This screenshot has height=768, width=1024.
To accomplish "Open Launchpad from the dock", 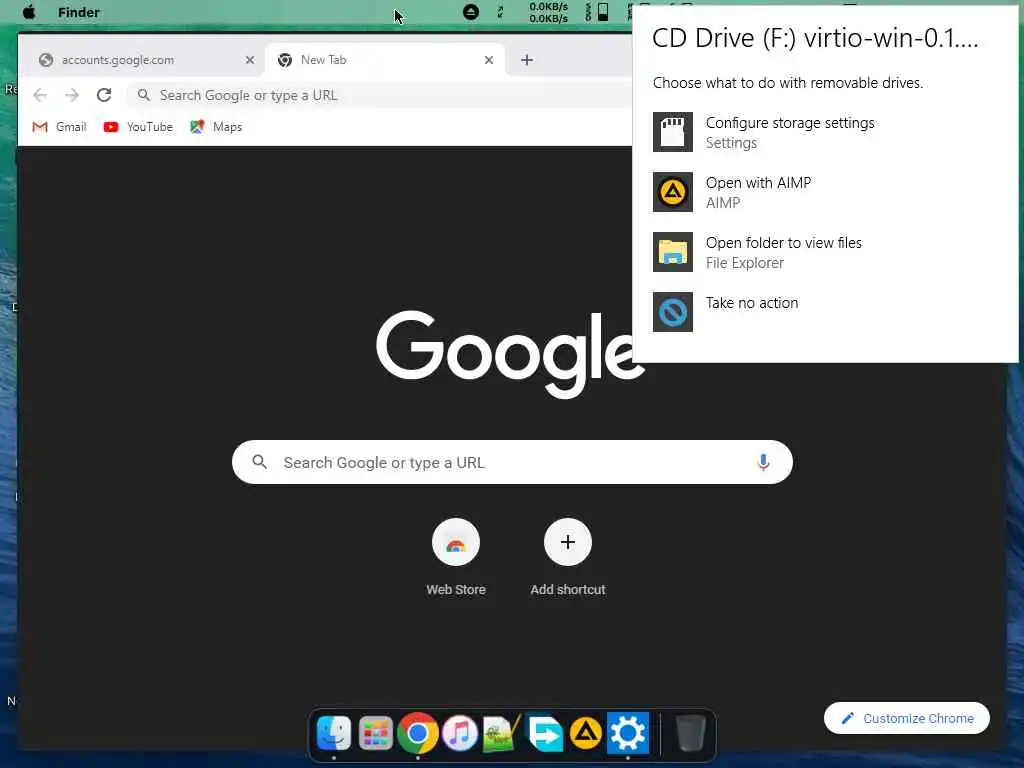I will (376, 733).
